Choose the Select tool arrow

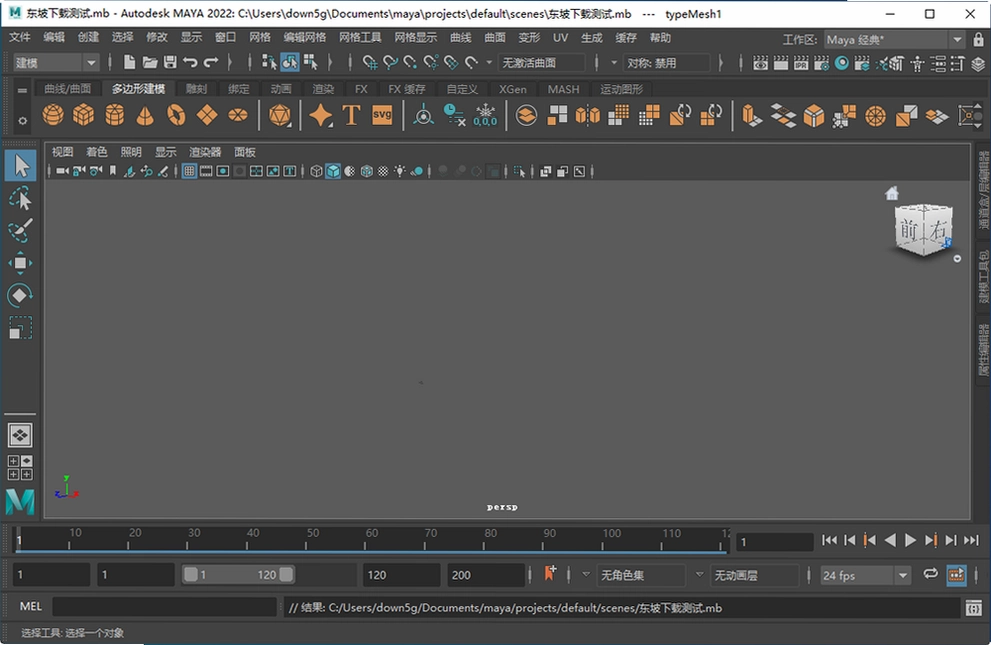[x=20, y=166]
